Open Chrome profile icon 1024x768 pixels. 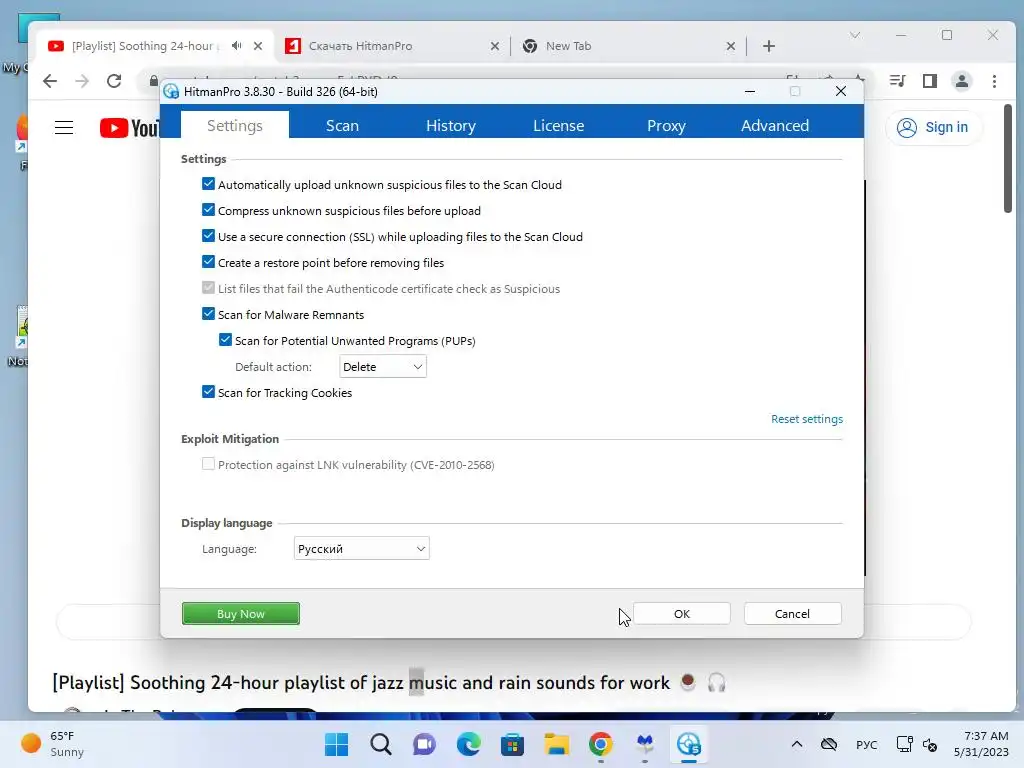(961, 81)
